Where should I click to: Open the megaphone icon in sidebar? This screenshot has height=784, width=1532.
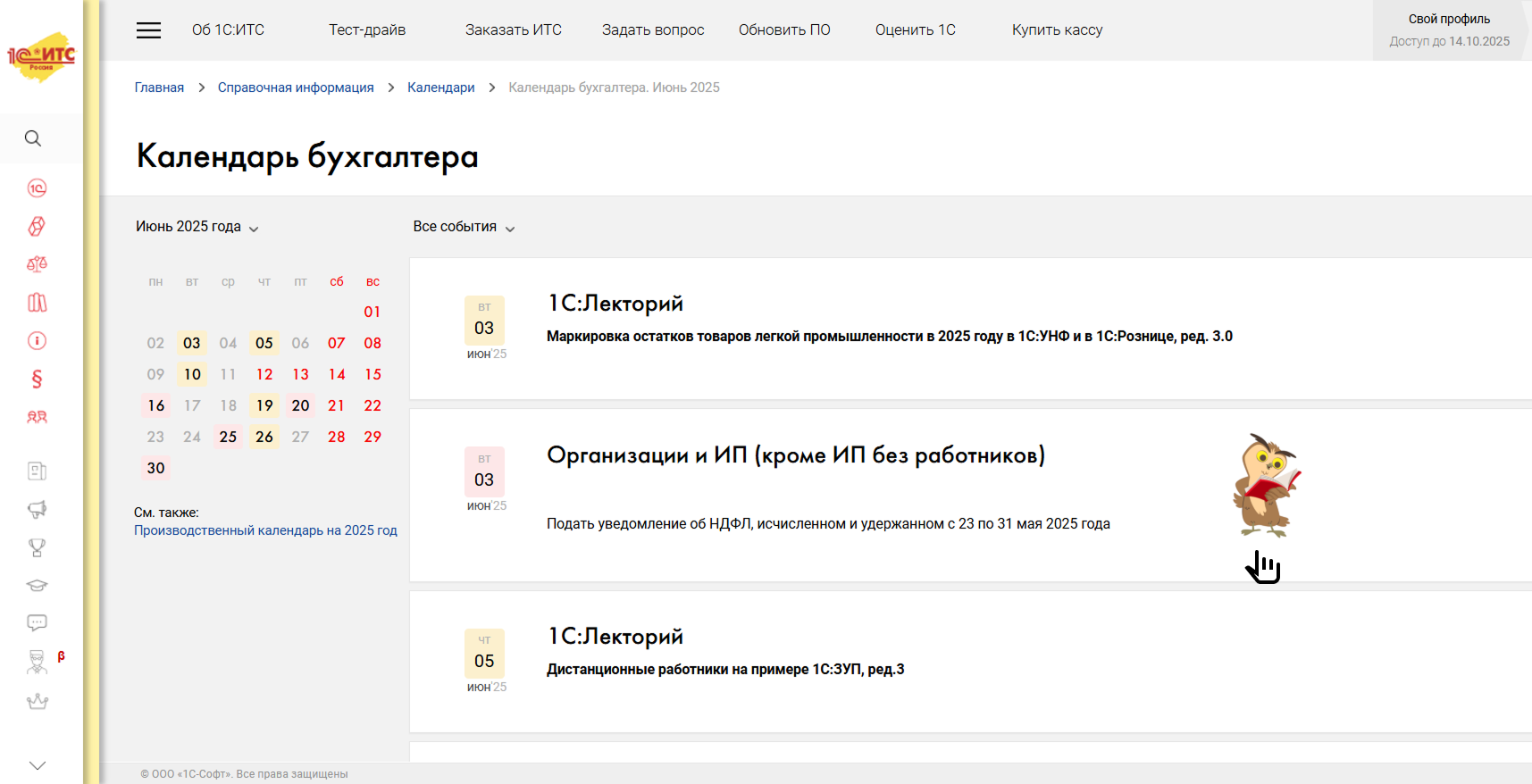pos(37,509)
